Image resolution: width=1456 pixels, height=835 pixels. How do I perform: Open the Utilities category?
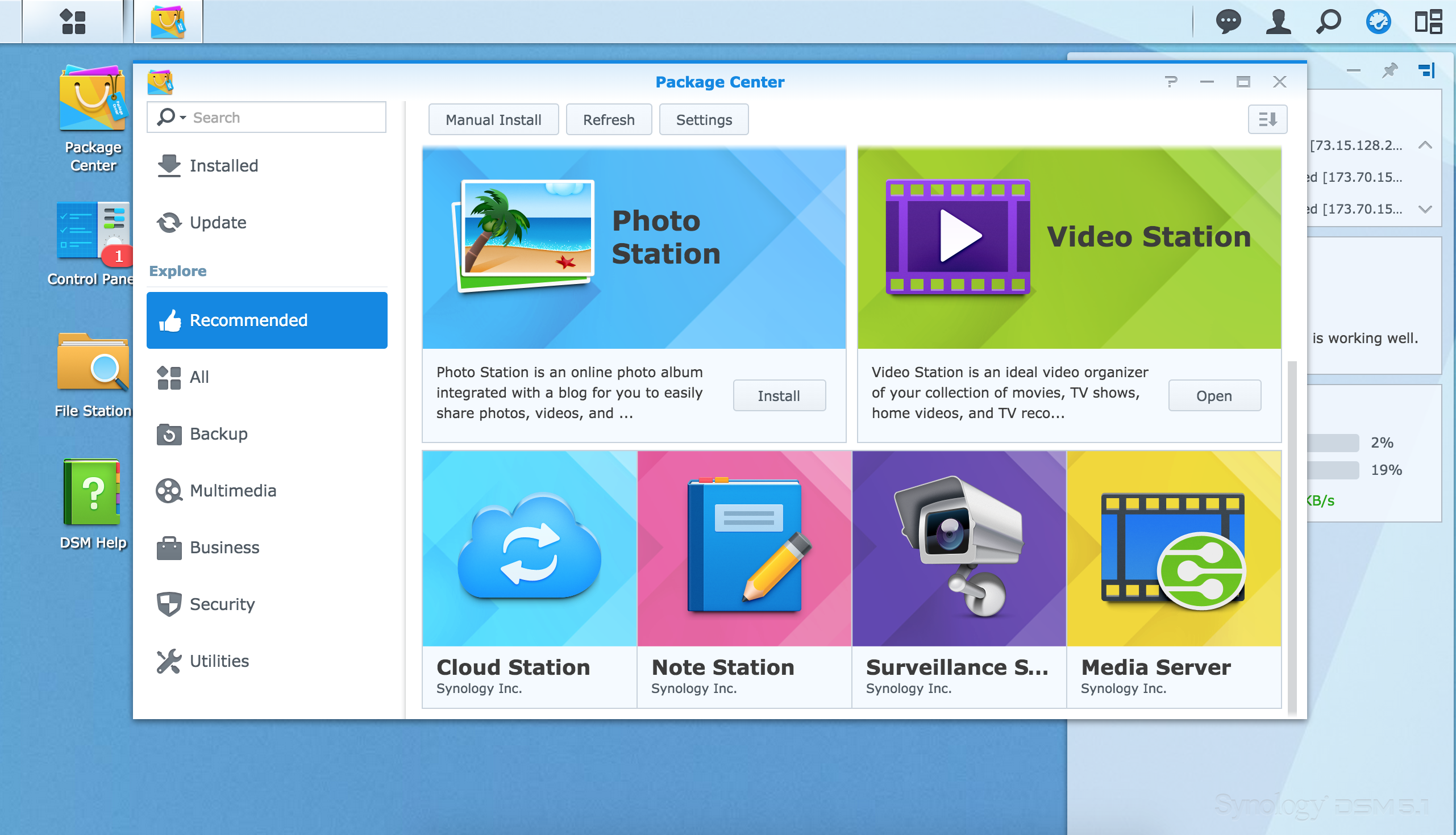(267, 661)
